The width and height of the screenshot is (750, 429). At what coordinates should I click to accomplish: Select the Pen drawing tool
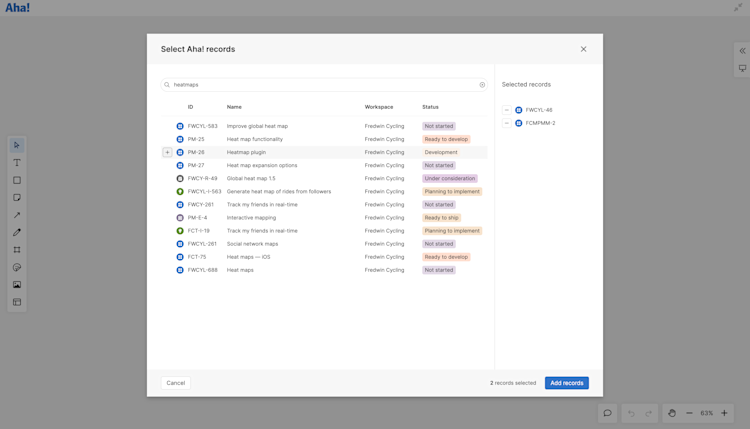[17, 232]
